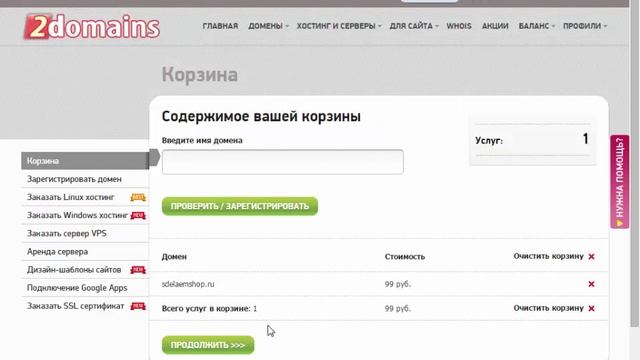Click the bottom Очистить корзину link

(x=549, y=308)
